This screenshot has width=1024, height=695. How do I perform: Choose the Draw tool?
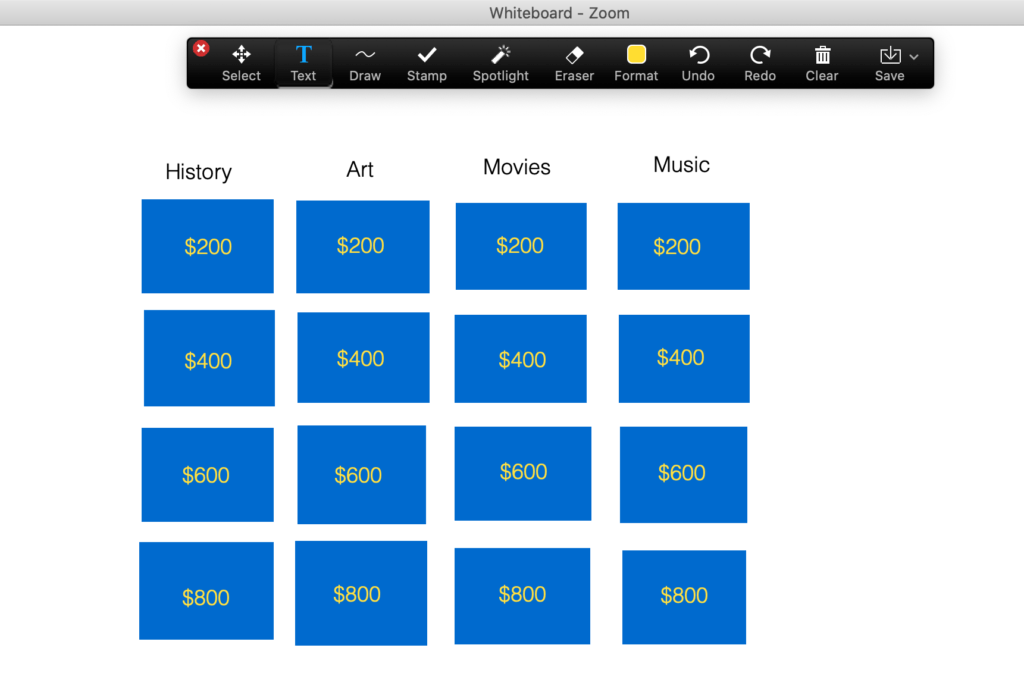point(365,63)
